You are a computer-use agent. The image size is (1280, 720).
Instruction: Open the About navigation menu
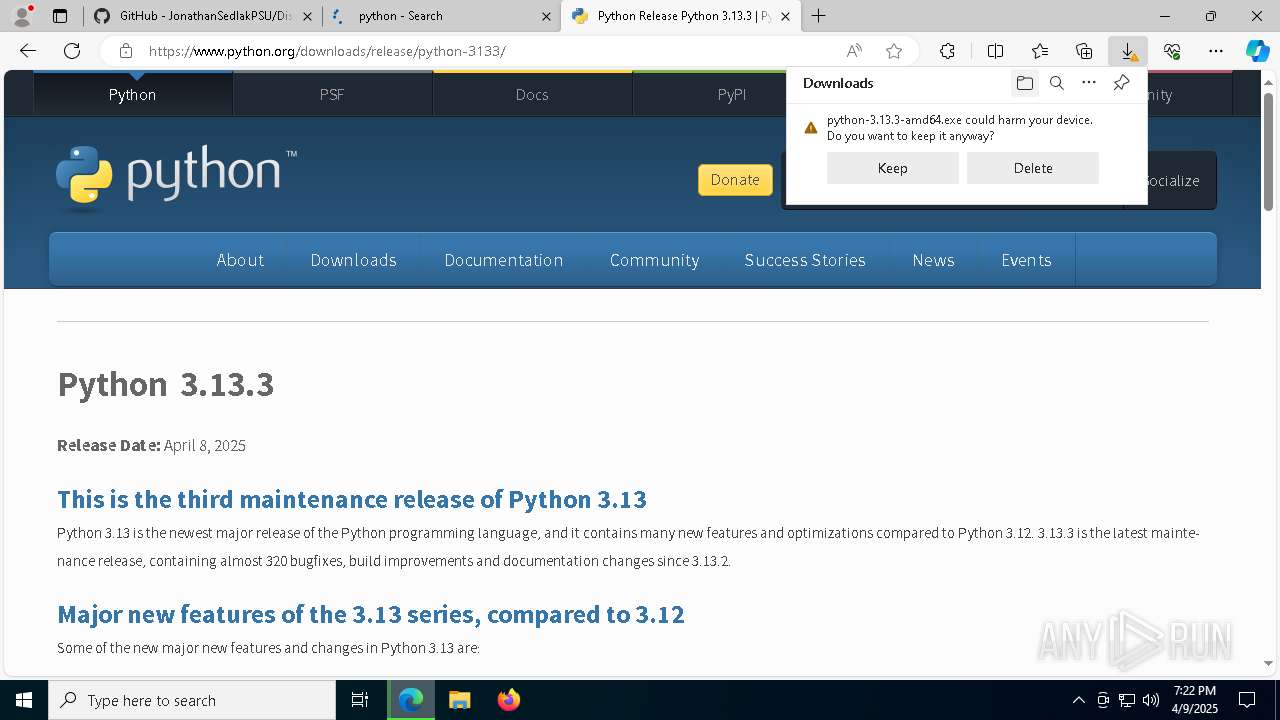pos(240,260)
